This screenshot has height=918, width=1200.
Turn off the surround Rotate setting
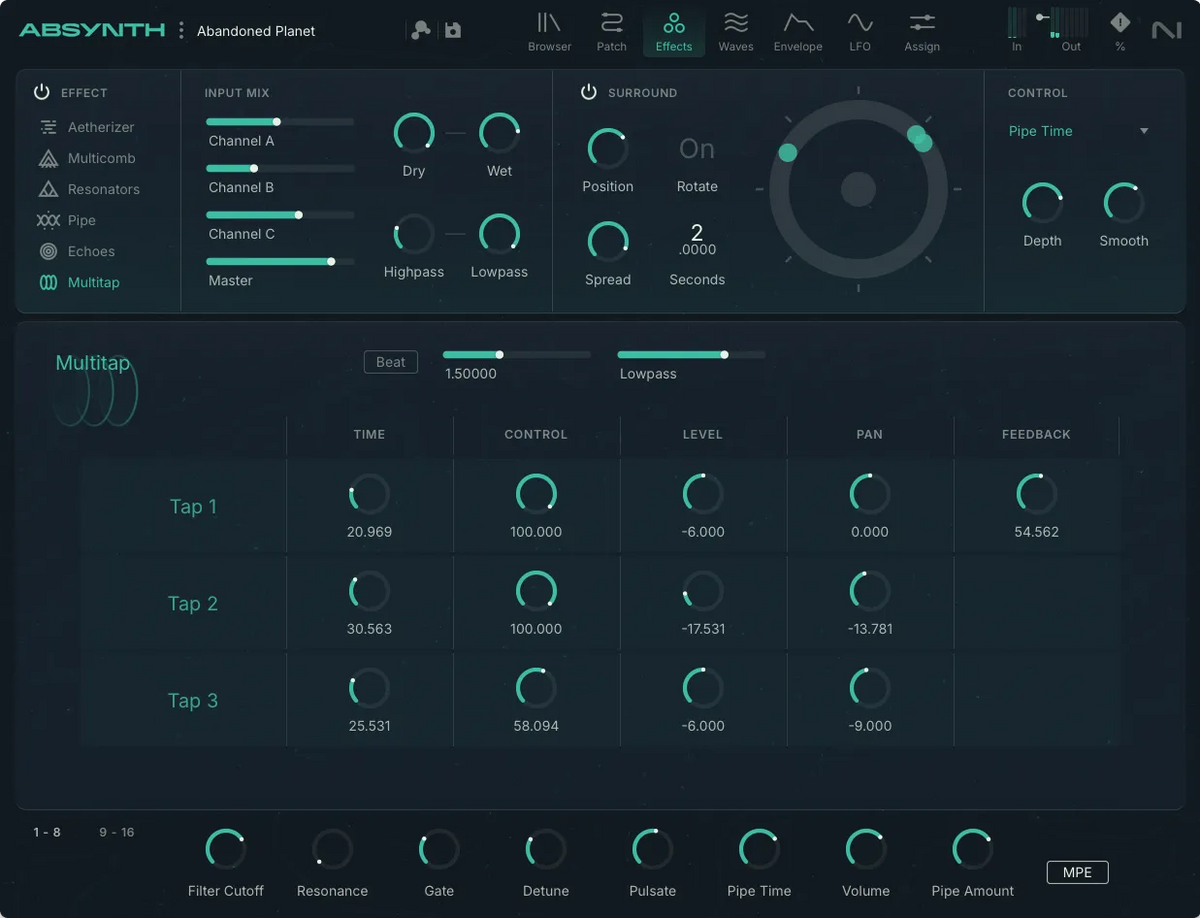696,148
